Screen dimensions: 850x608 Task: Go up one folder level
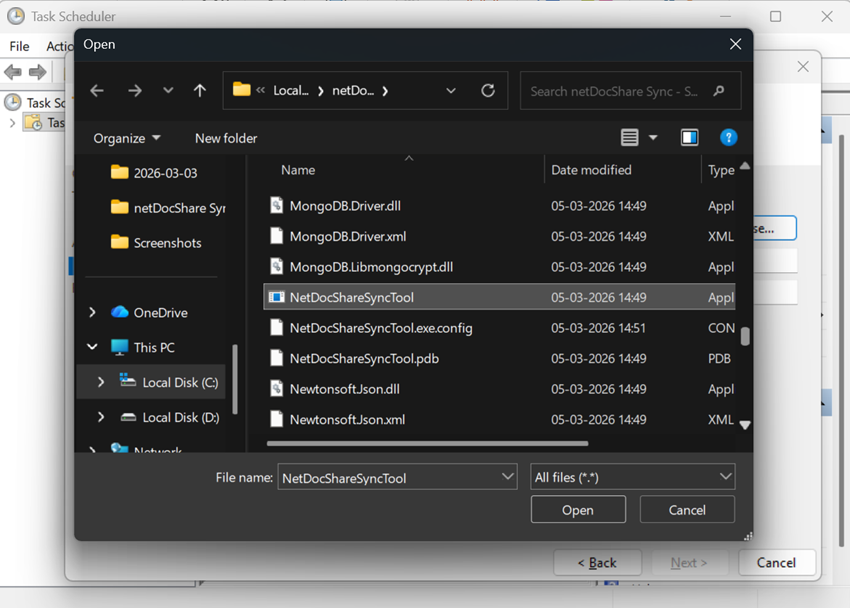click(199, 90)
